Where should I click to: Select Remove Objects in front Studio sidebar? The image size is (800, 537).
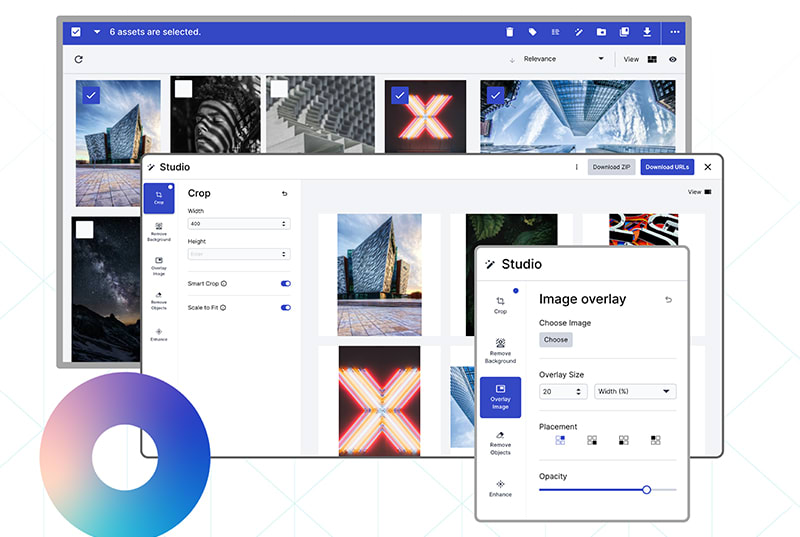500,442
